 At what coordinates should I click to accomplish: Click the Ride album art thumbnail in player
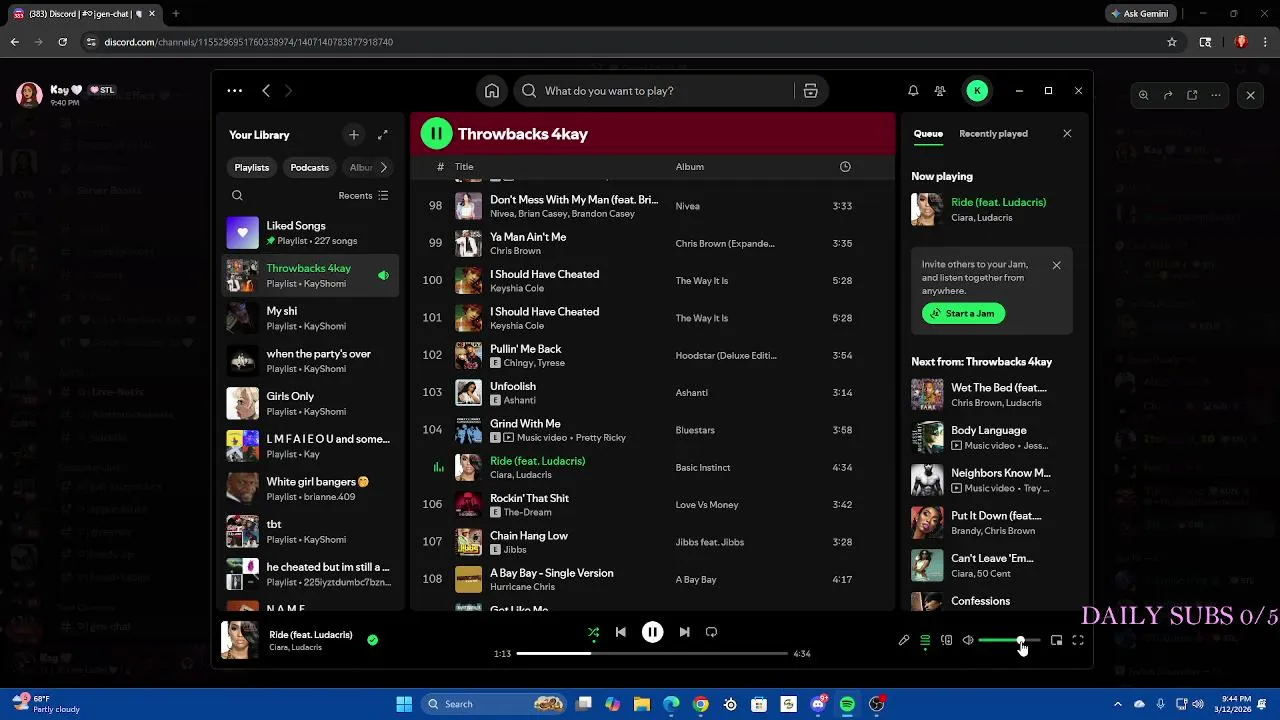point(239,640)
